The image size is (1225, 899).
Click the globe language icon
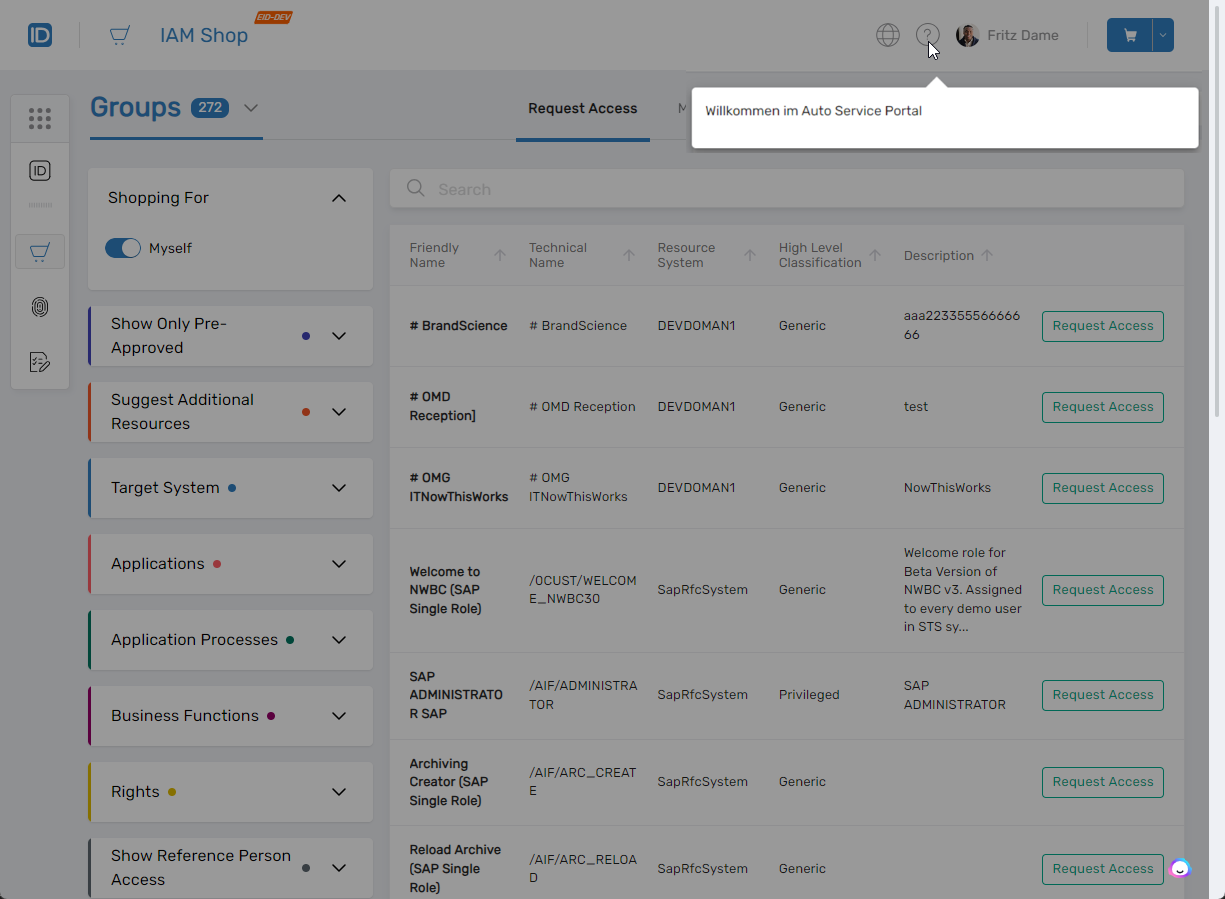887,36
